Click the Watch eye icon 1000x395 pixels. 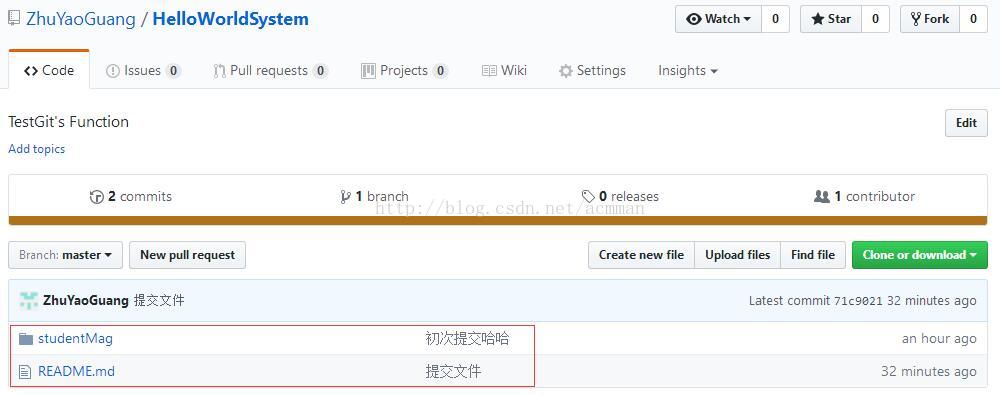pyautogui.click(x=694, y=19)
